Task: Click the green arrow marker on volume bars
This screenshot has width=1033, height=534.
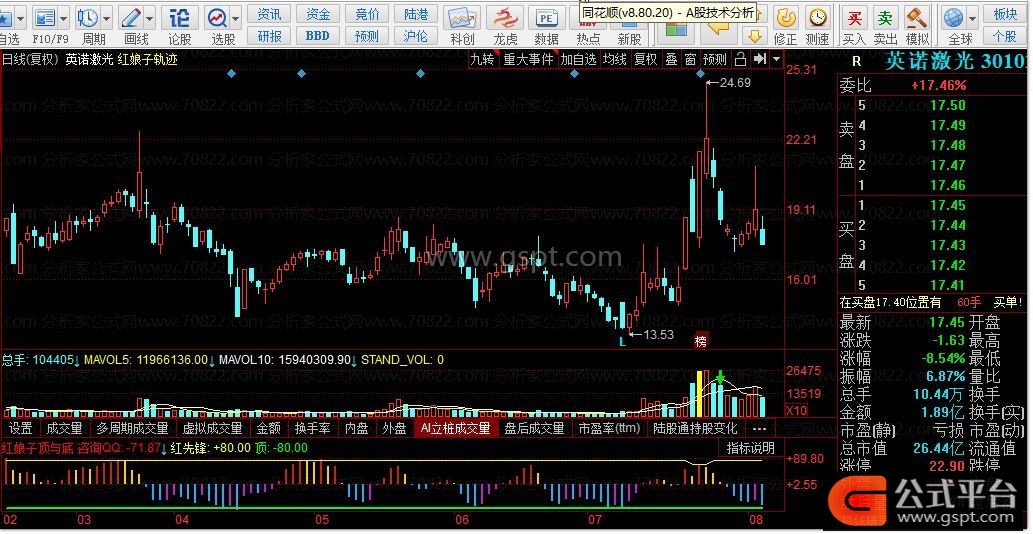Action: pos(721,377)
